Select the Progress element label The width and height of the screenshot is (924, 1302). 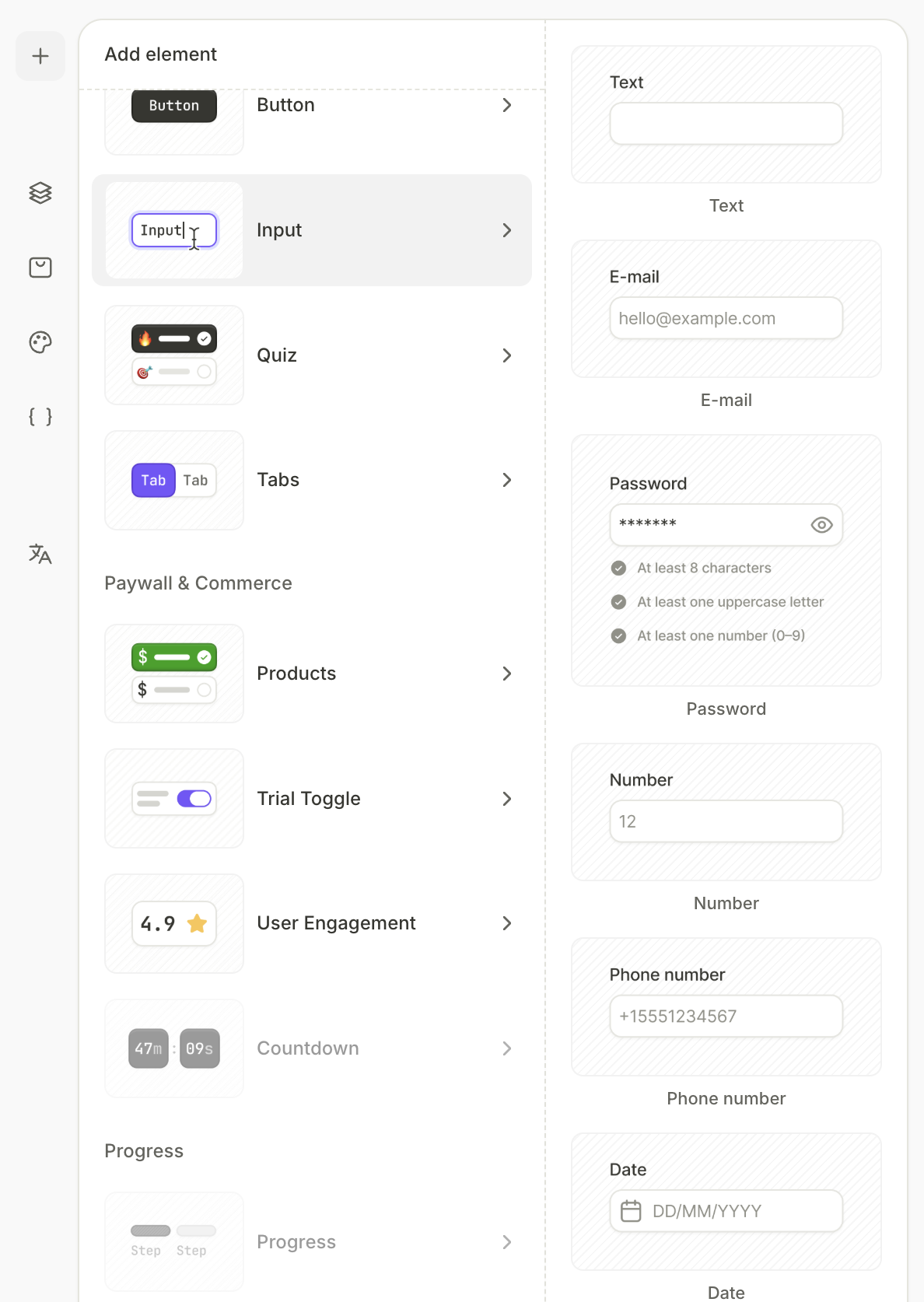pyautogui.click(x=296, y=1242)
